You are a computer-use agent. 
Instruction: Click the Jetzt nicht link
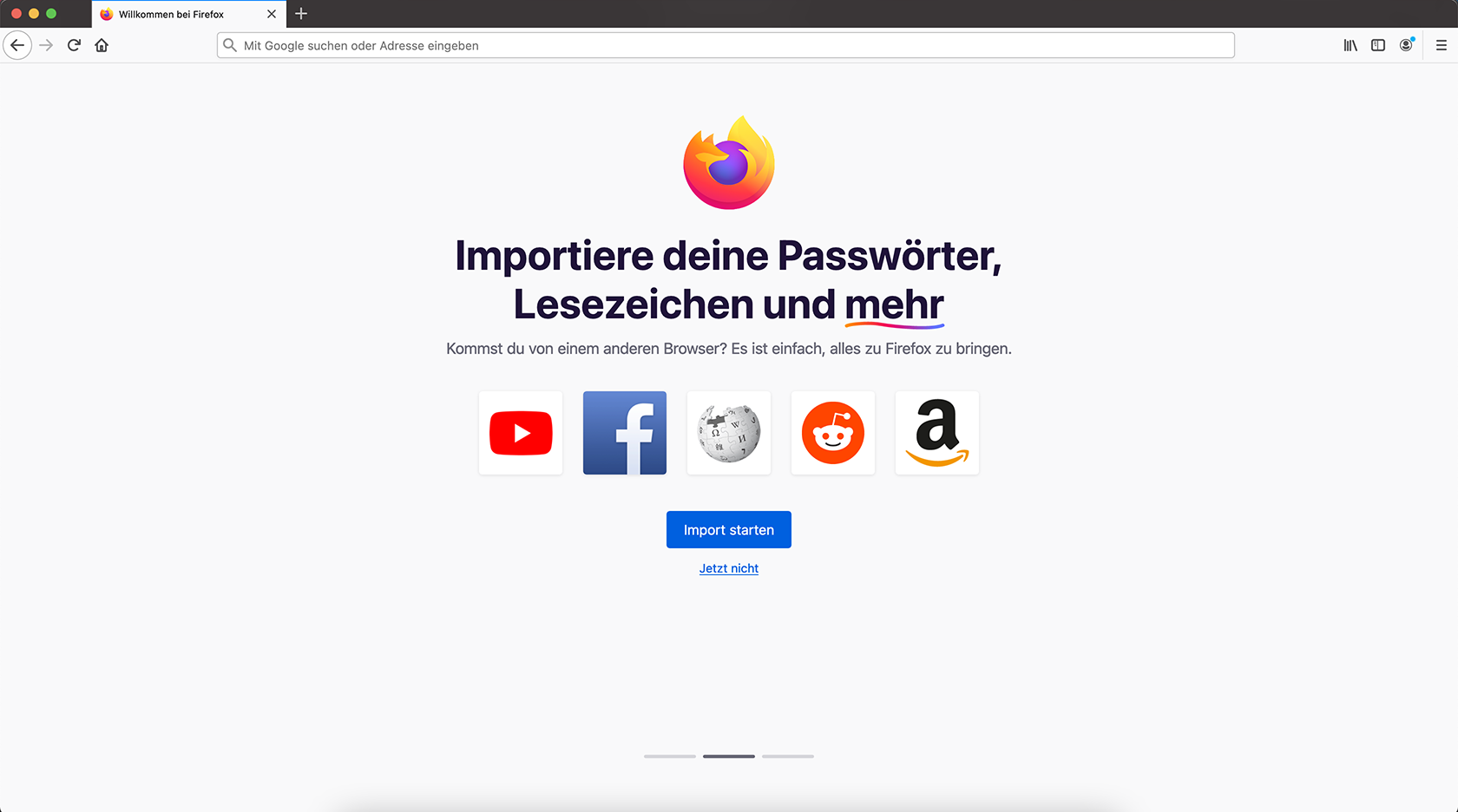click(729, 568)
